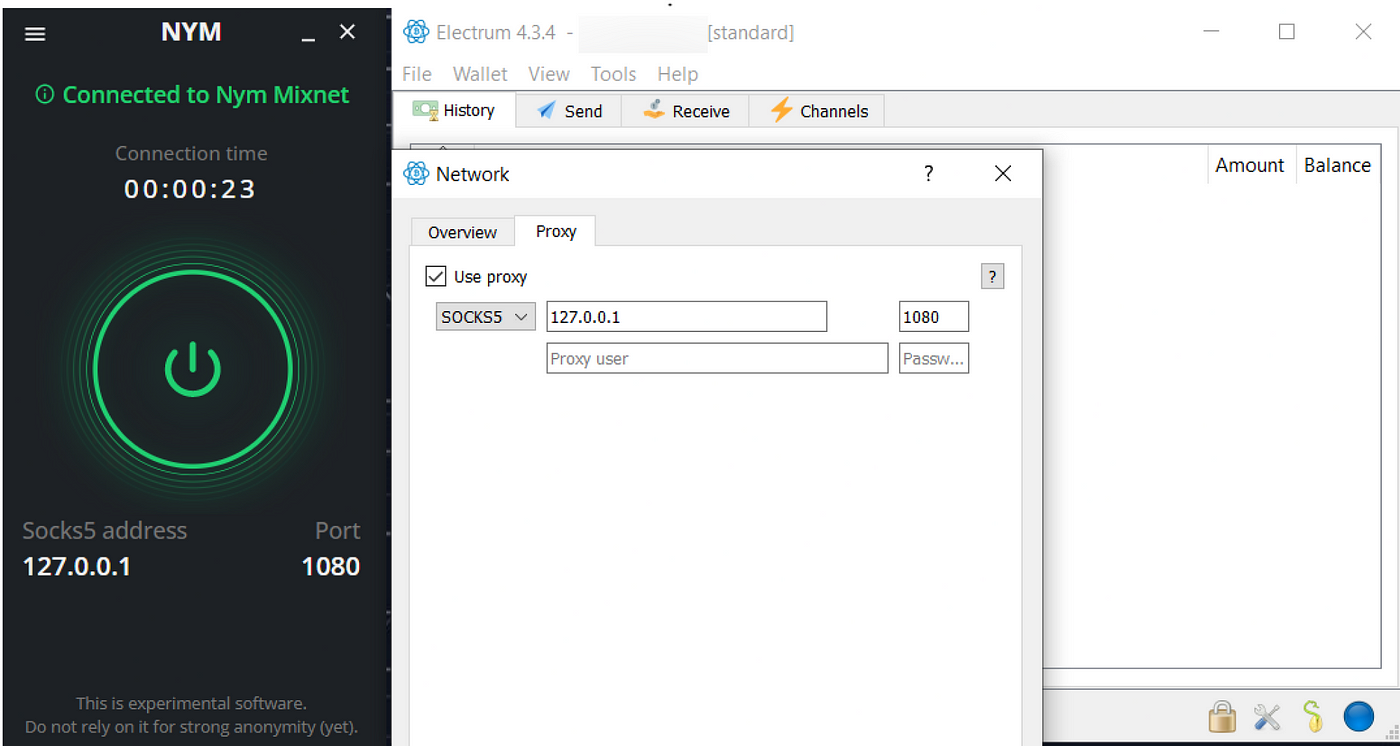Close the Network dialog

tap(1003, 174)
